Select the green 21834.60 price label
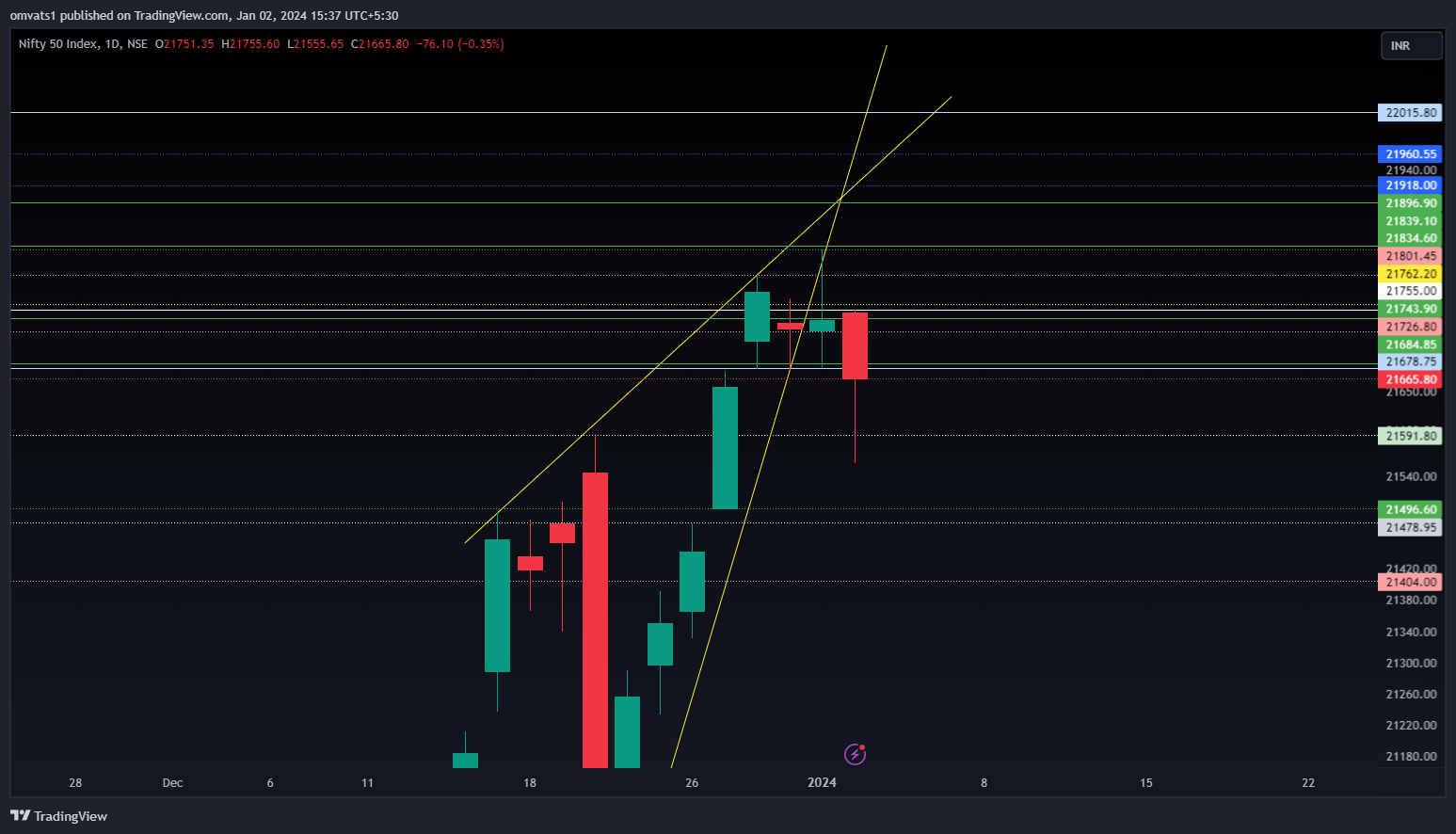Image resolution: width=1456 pixels, height=834 pixels. point(1410,238)
